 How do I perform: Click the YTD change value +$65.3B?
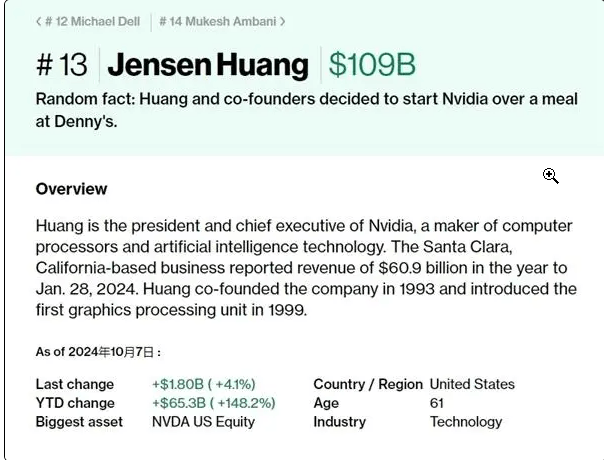click(214, 403)
